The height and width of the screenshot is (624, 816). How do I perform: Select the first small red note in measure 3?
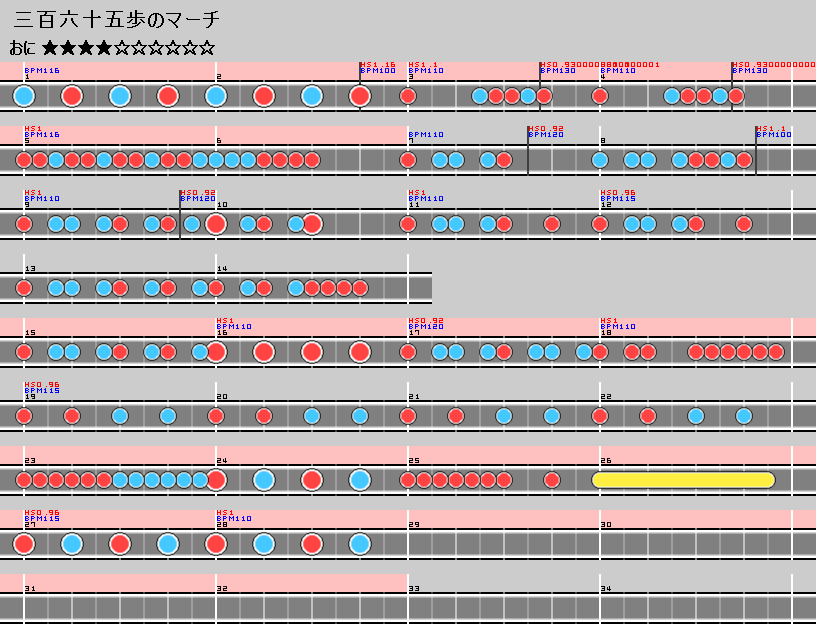pyautogui.click(x=408, y=96)
